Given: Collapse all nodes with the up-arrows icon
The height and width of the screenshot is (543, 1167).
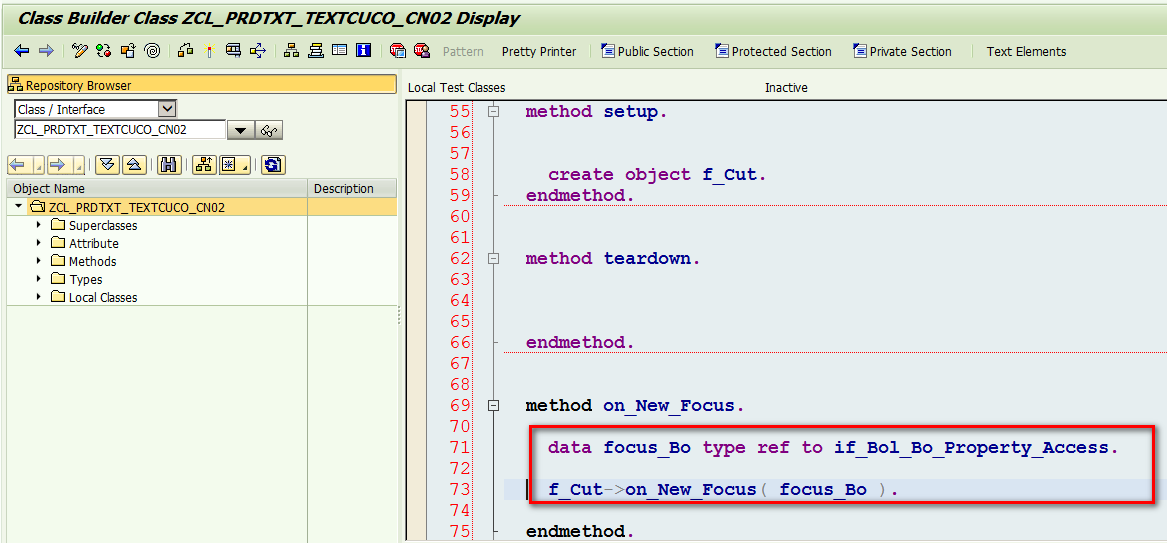Looking at the screenshot, I should pyautogui.click(x=132, y=164).
